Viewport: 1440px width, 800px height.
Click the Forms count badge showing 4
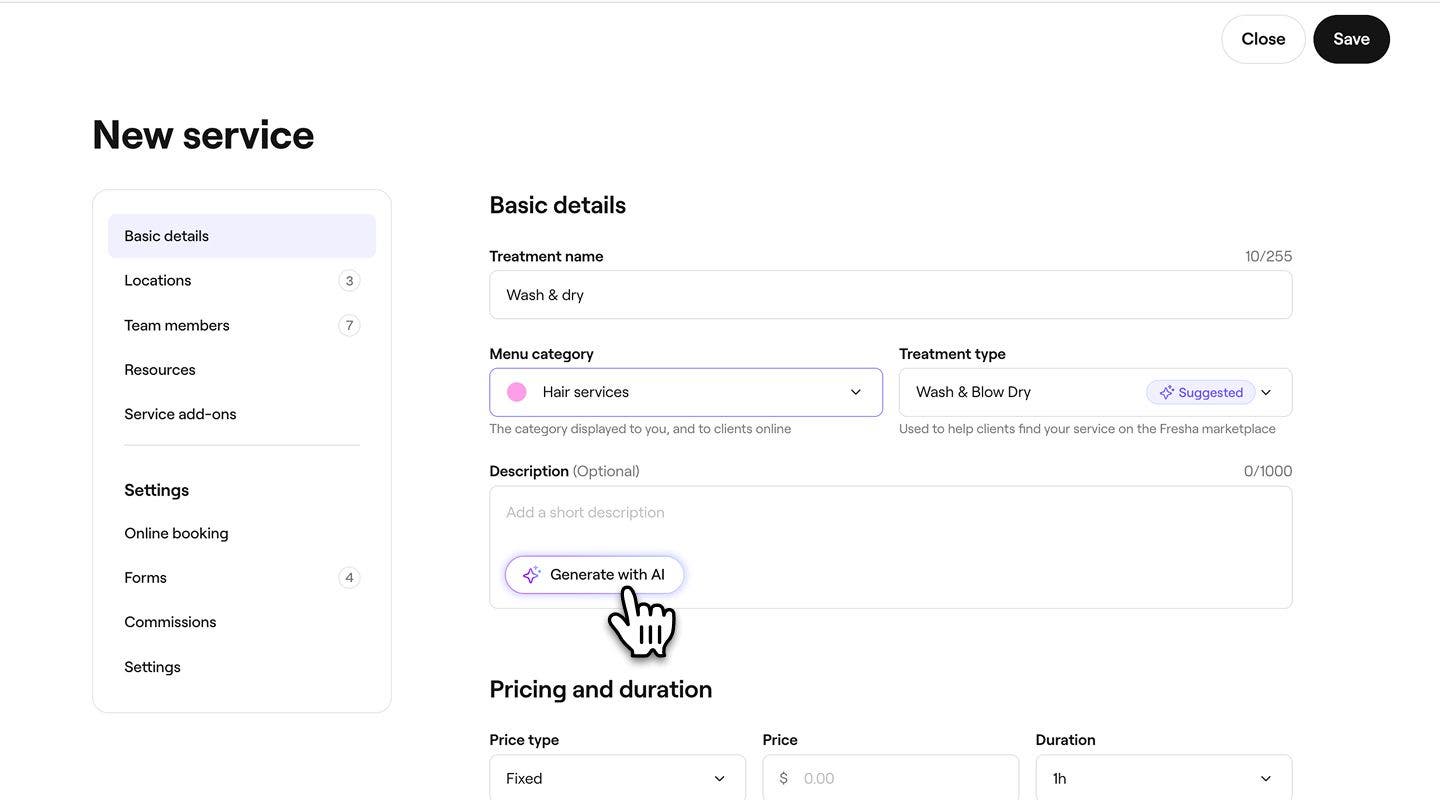(349, 578)
